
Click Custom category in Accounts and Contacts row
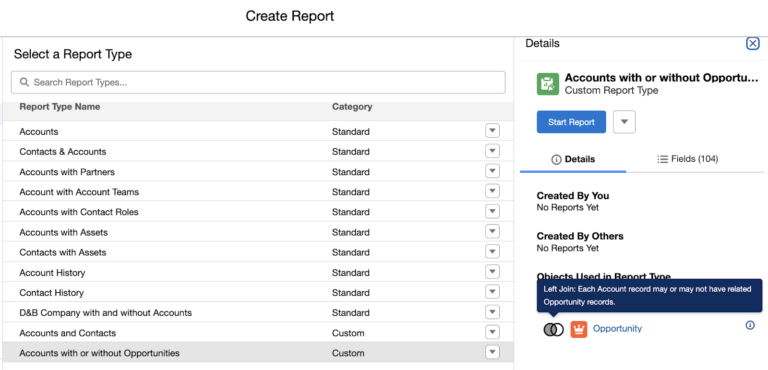click(x=348, y=333)
